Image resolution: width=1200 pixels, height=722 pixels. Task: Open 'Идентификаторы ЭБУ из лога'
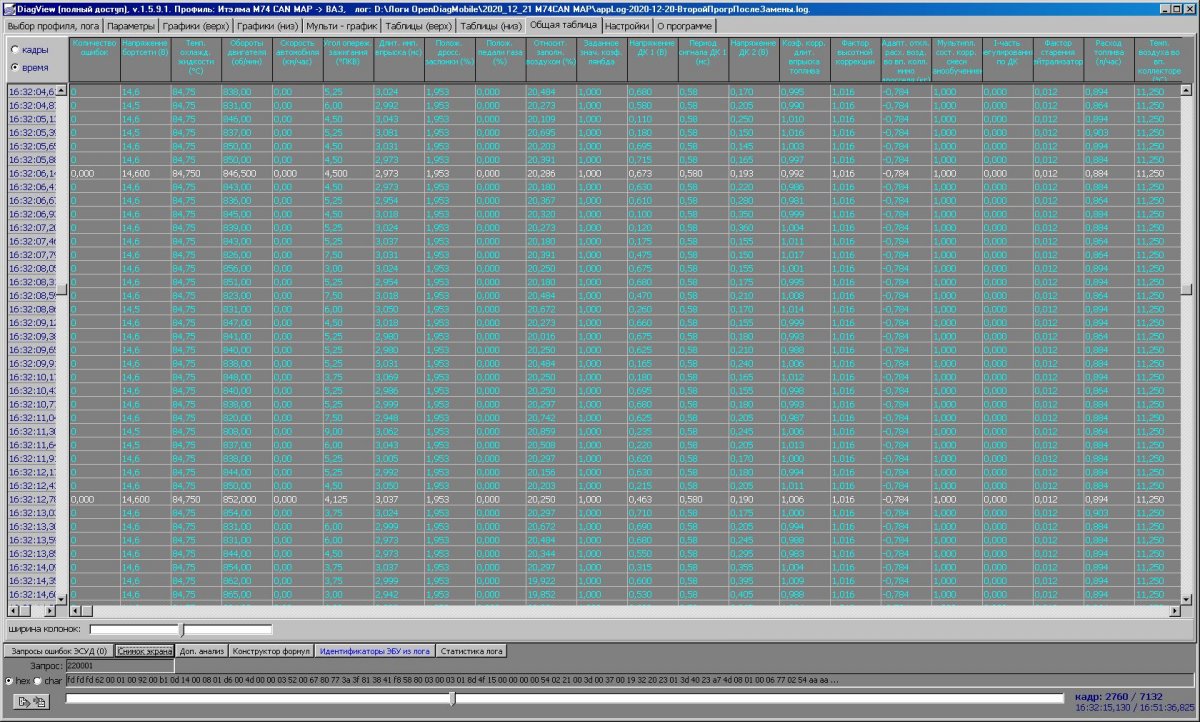[374, 650]
